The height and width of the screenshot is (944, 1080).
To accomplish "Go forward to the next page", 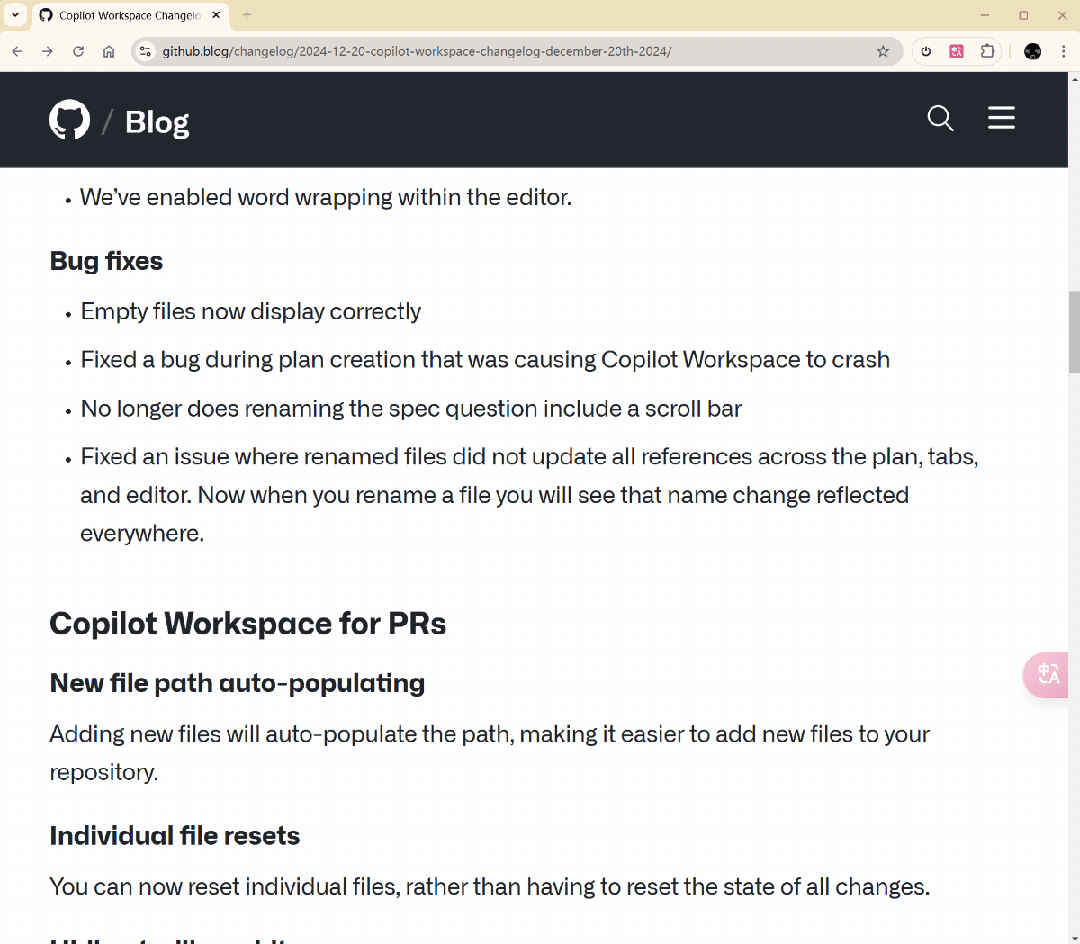I will pyautogui.click(x=47, y=52).
